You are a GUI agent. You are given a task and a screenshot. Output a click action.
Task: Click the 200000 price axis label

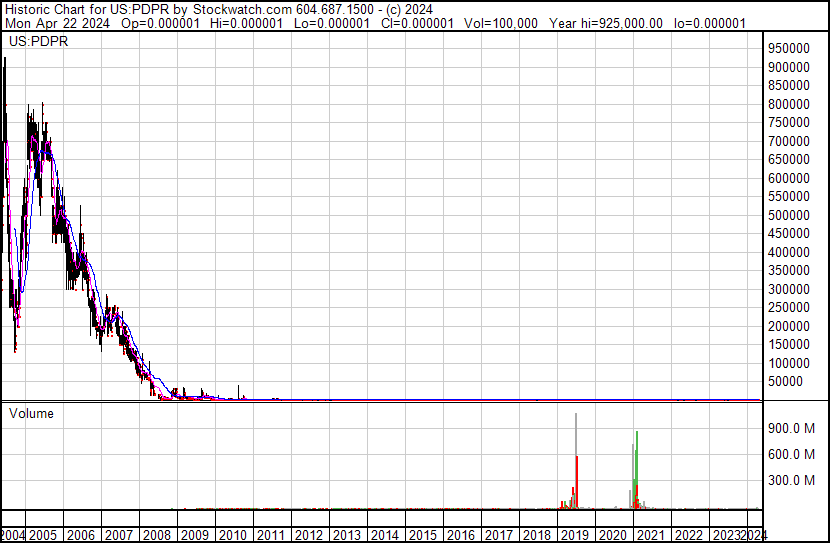click(x=789, y=327)
